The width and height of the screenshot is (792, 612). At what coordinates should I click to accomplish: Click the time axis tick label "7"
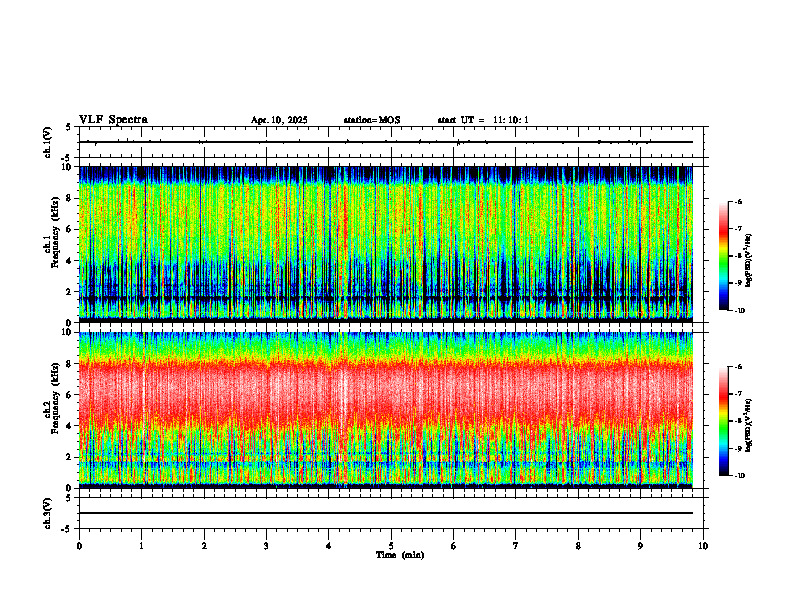tap(516, 546)
